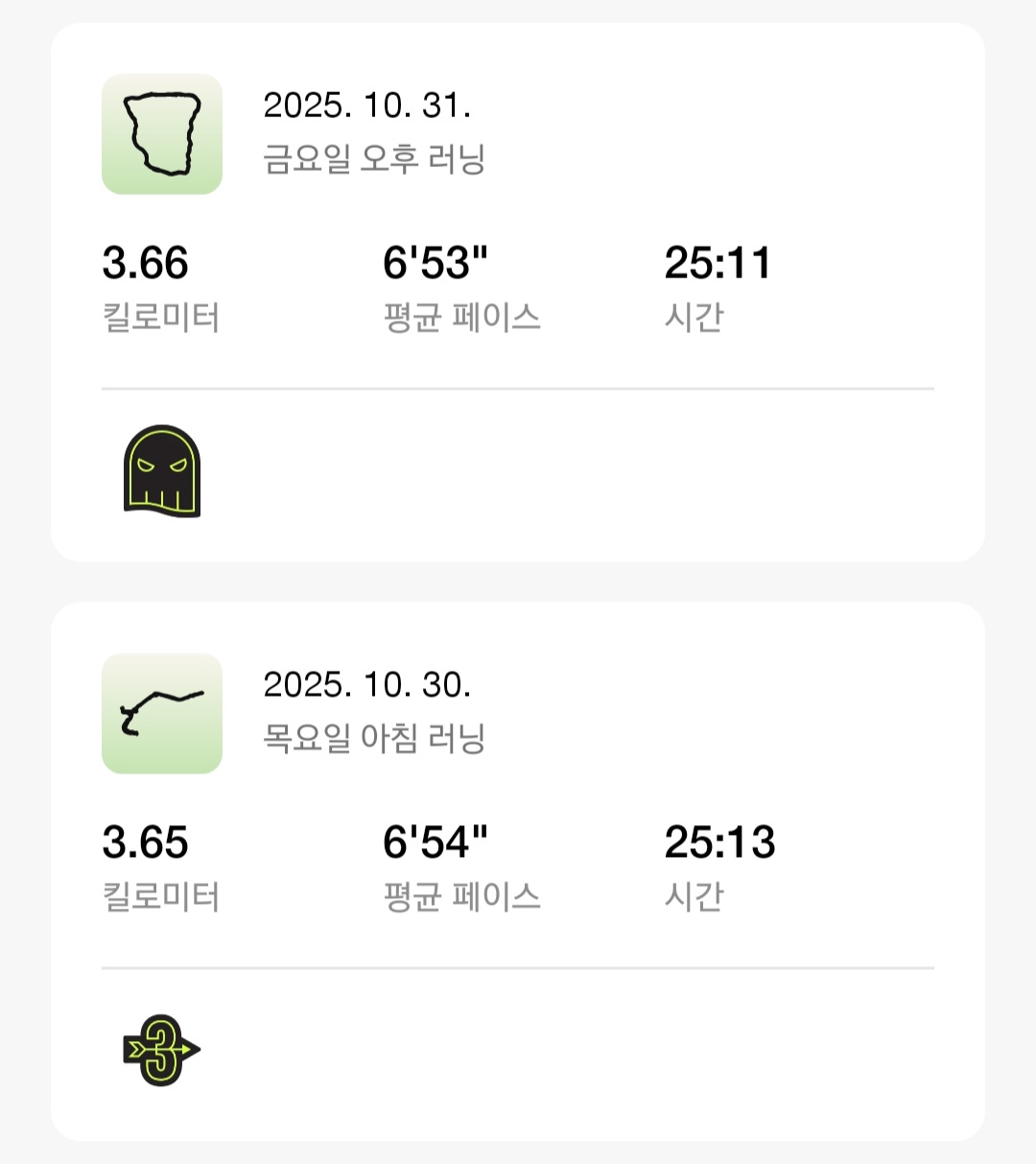The height and width of the screenshot is (1164, 1036).
Task: Tap the 25:13 duration value
Action: pyautogui.click(x=719, y=843)
